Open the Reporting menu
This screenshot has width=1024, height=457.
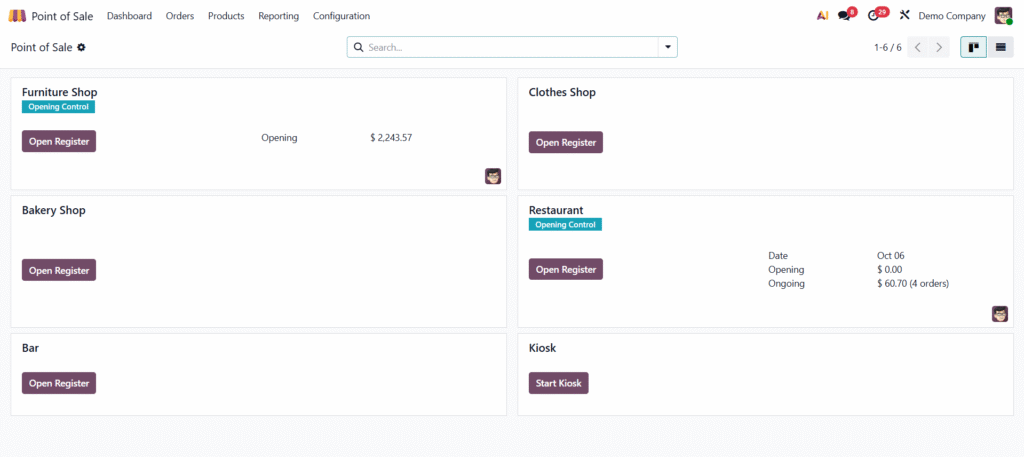coord(278,16)
